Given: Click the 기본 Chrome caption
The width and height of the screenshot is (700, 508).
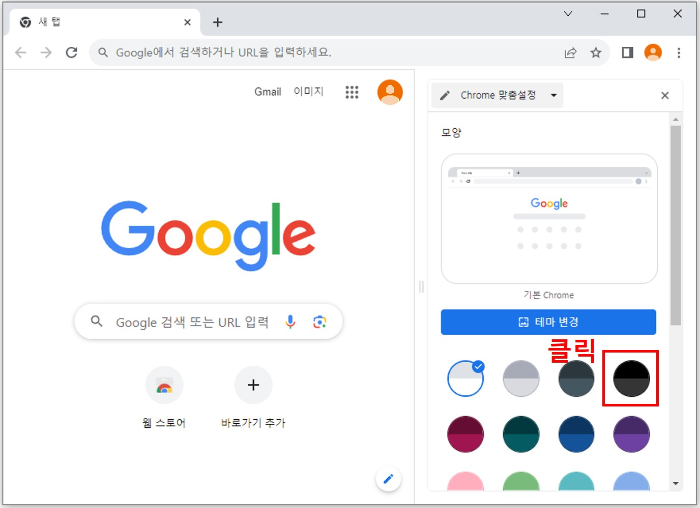Looking at the screenshot, I should (x=549, y=295).
